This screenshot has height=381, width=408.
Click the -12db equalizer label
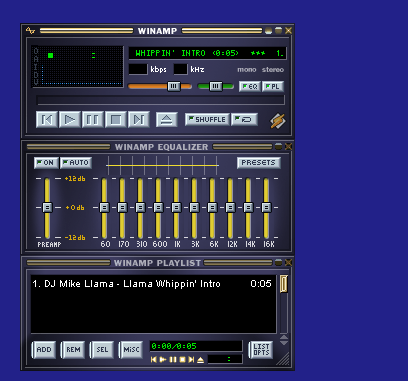tap(75, 238)
